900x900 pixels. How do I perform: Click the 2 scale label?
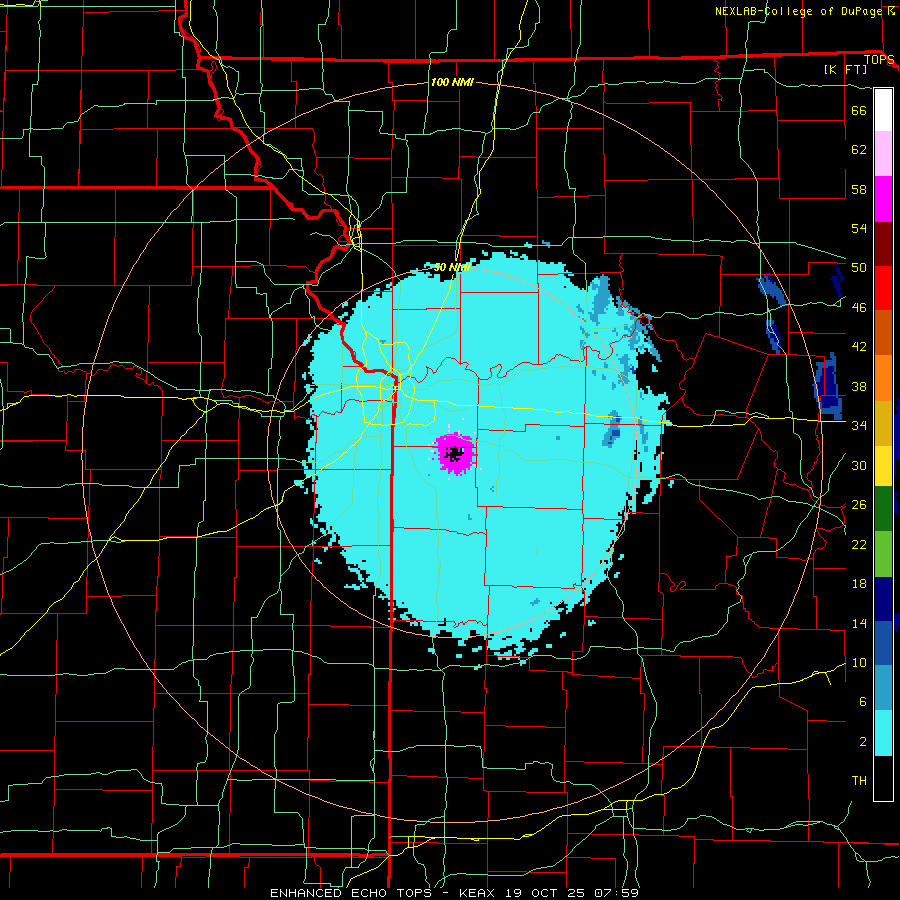pyautogui.click(x=863, y=742)
